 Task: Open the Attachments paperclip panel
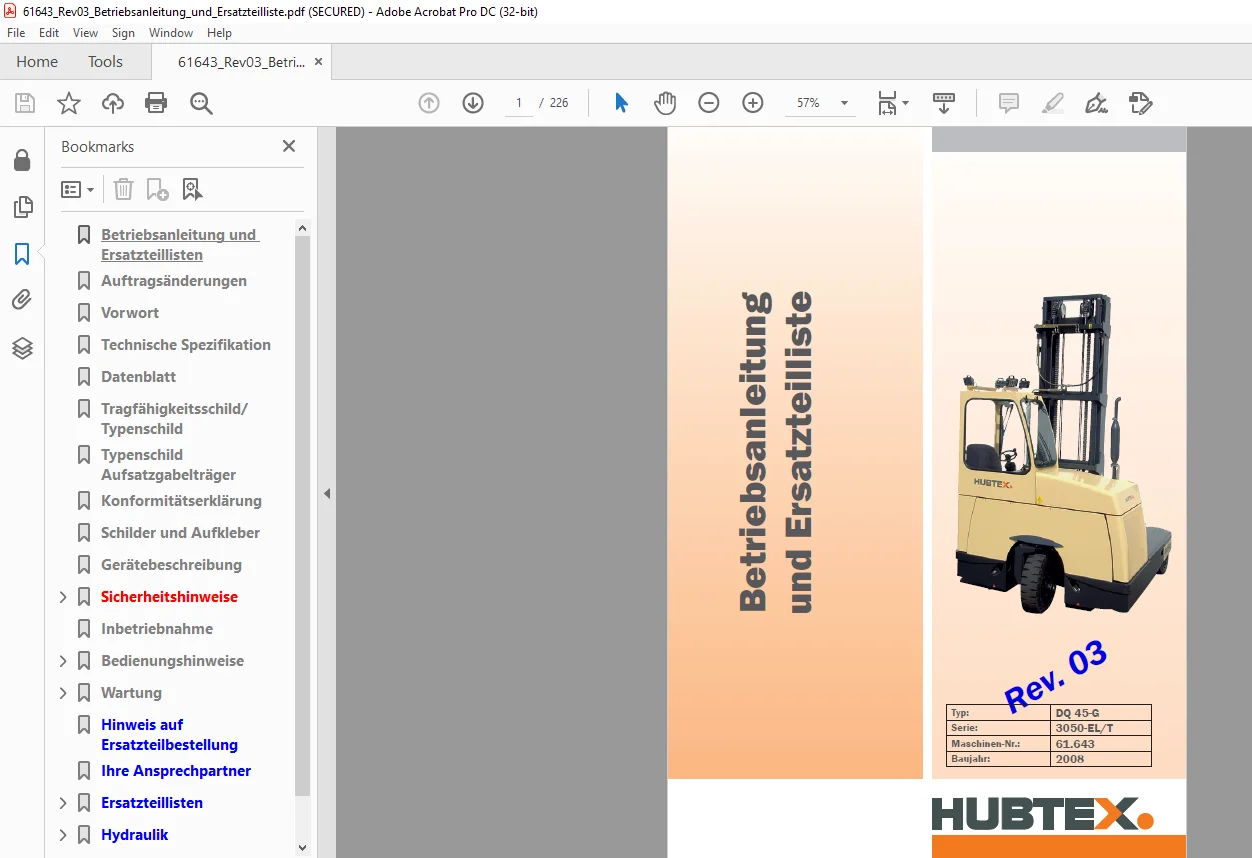22,300
